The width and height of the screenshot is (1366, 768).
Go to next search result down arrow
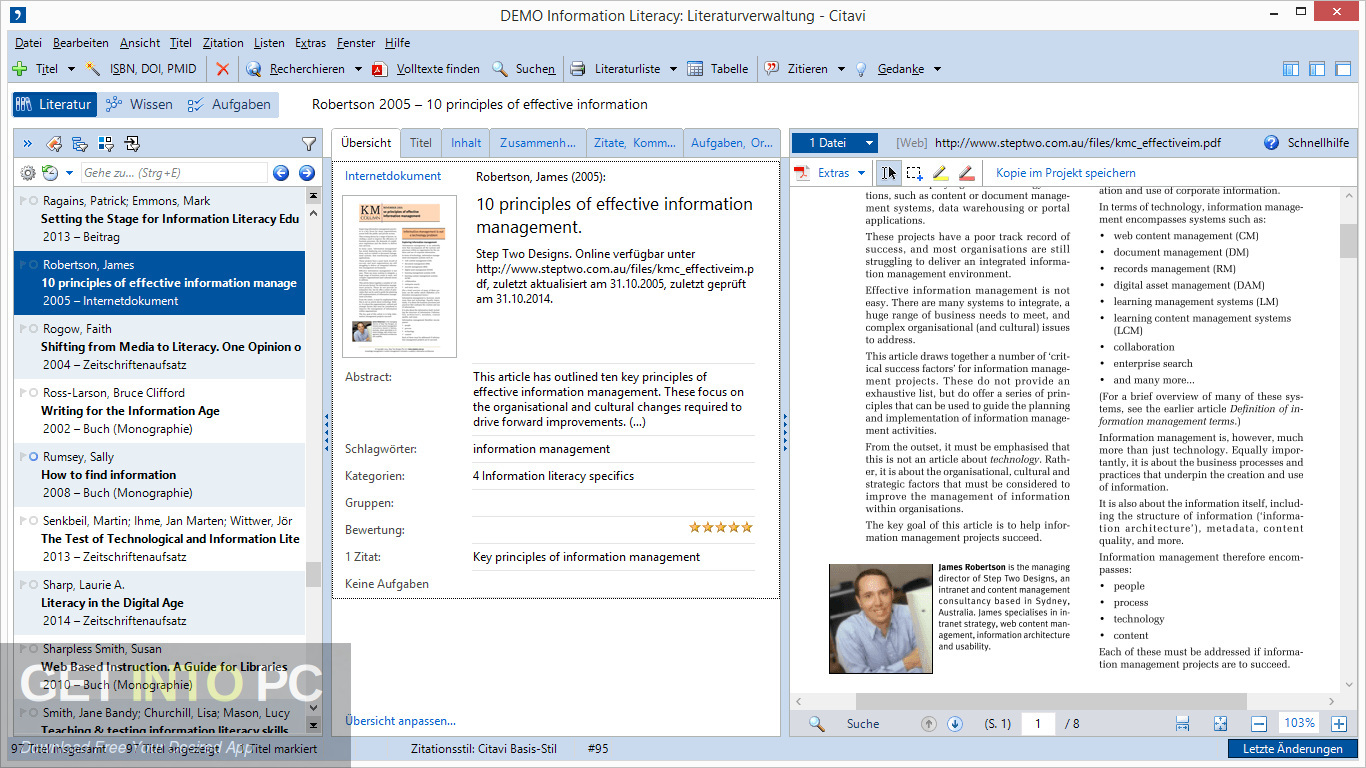954,724
